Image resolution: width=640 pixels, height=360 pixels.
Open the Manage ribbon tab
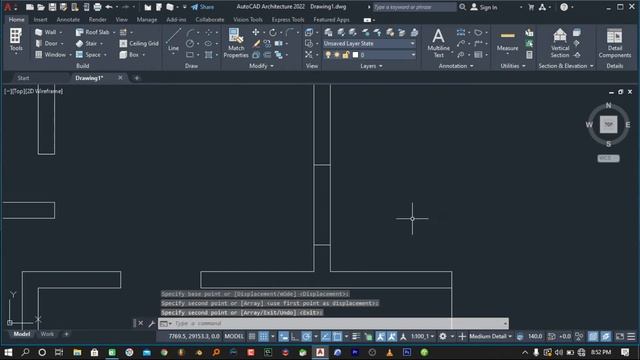click(147, 20)
